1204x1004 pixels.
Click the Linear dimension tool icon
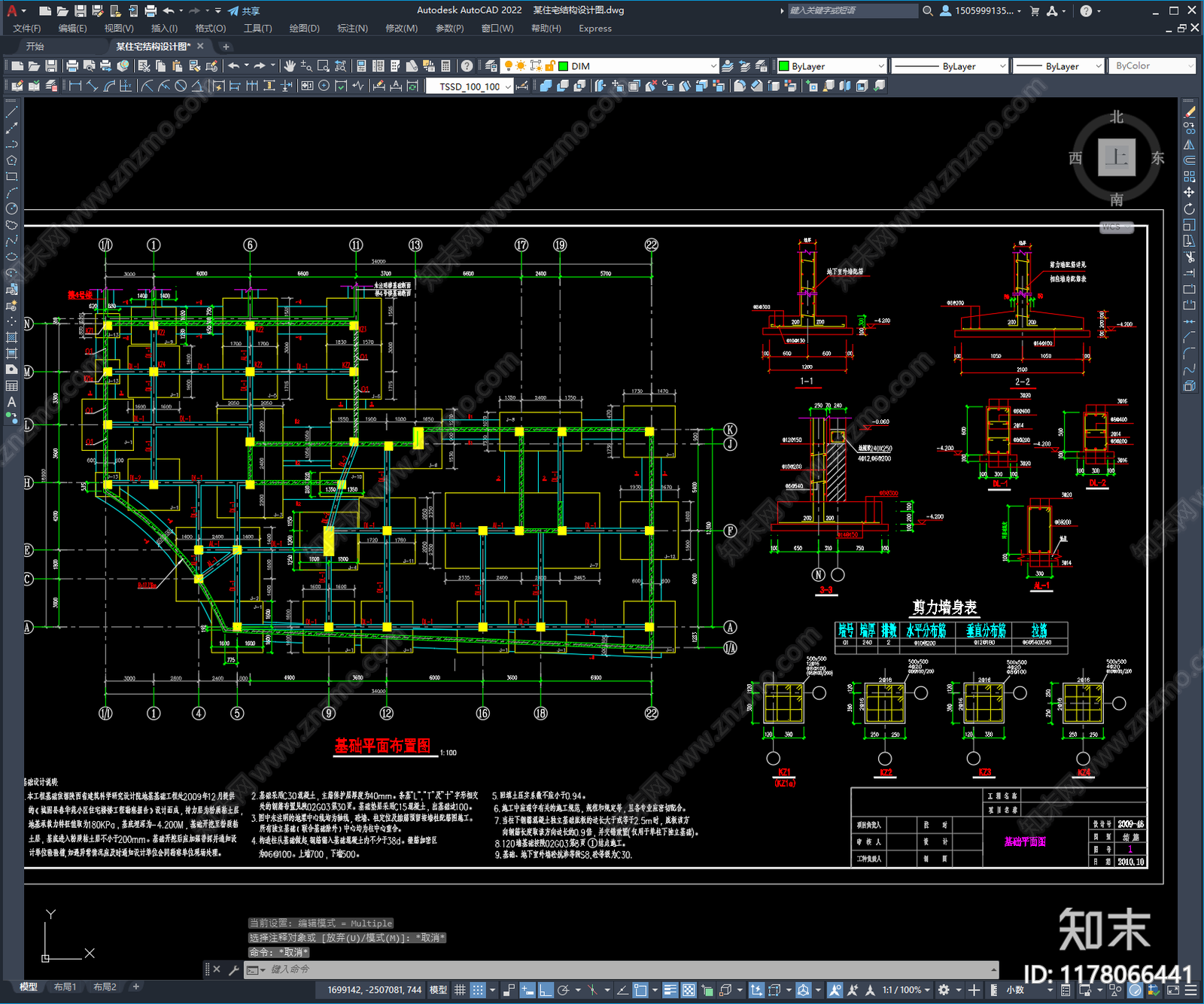click(x=75, y=86)
